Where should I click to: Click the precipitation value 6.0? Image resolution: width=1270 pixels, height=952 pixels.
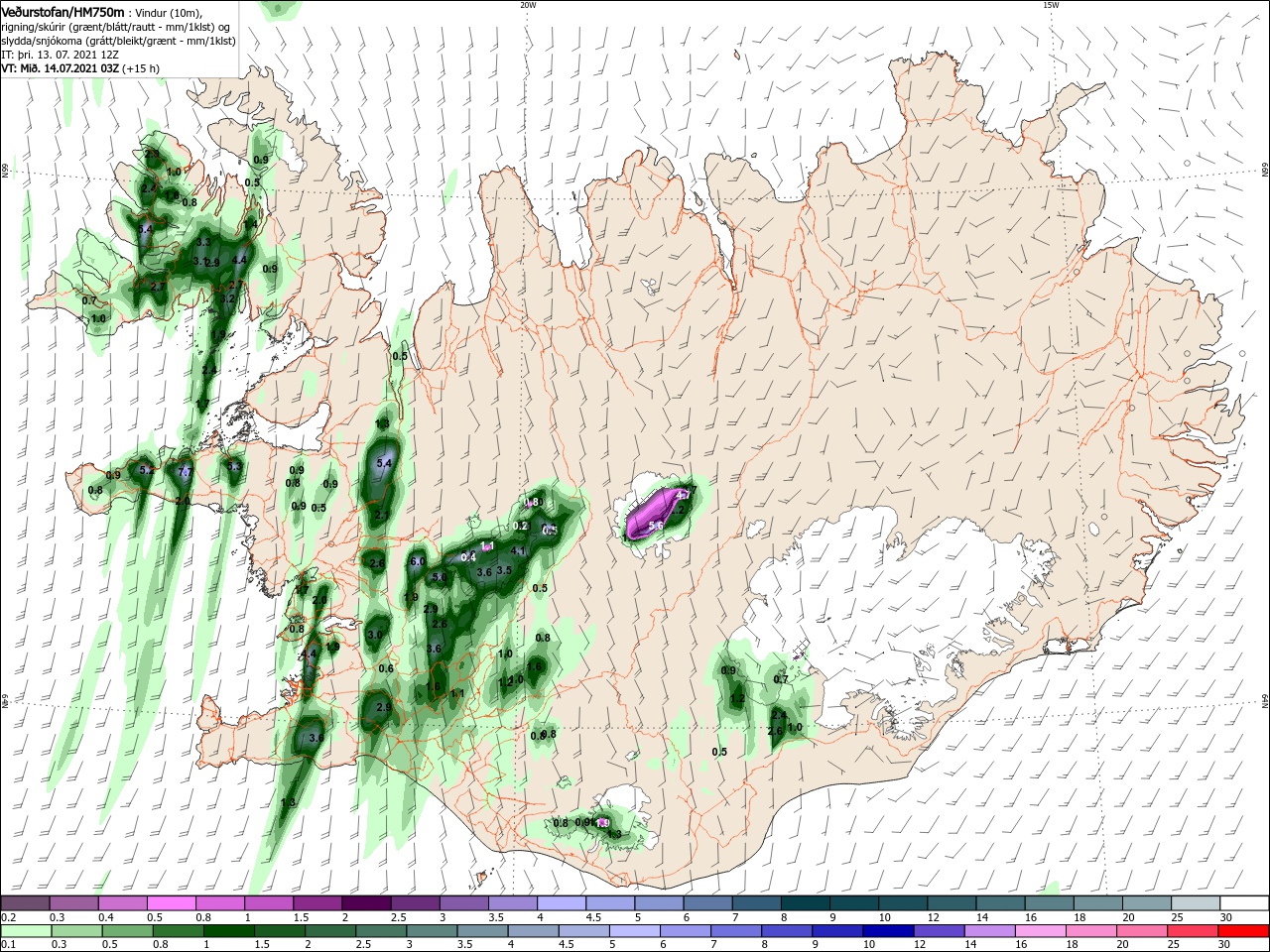point(417,562)
